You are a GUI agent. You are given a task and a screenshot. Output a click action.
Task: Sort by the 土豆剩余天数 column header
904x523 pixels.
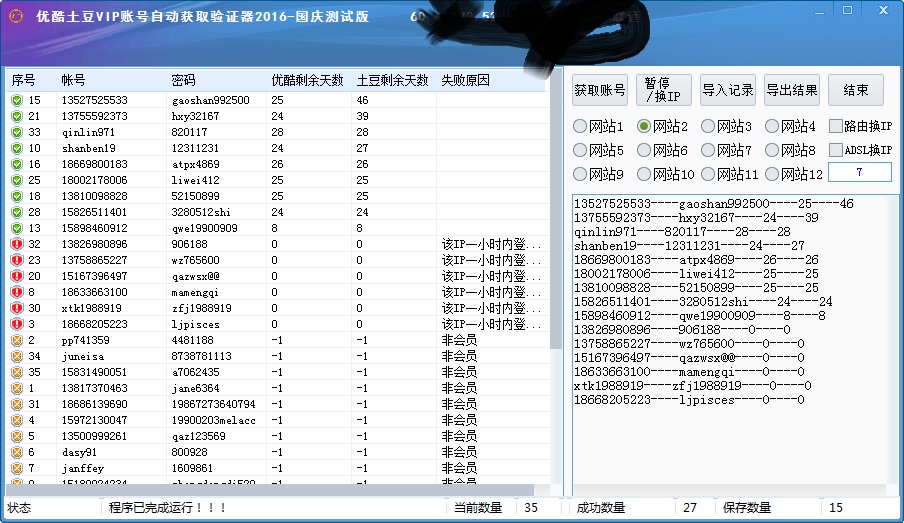(x=393, y=80)
